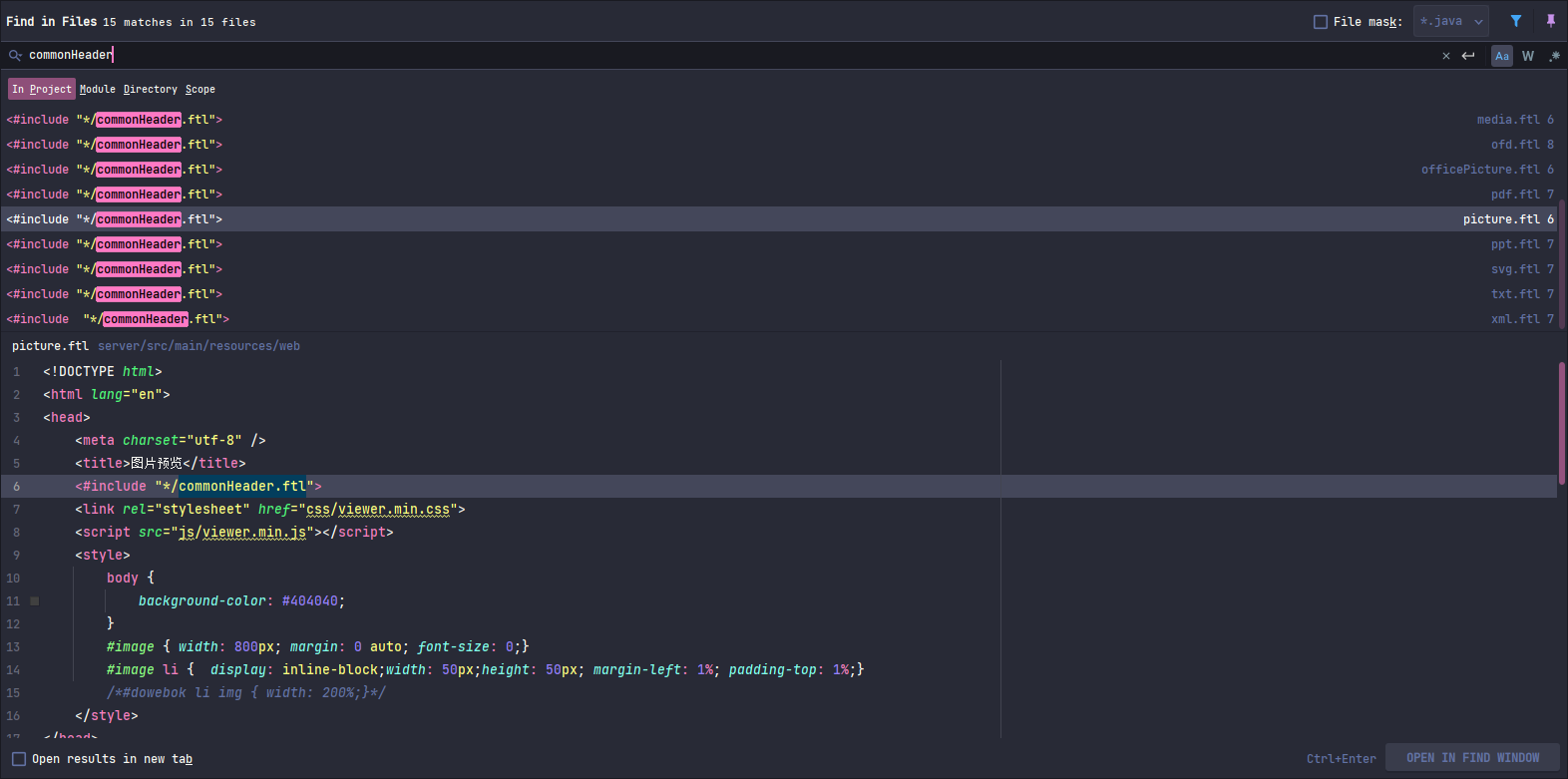Click the new line icon in search field

(1468, 56)
